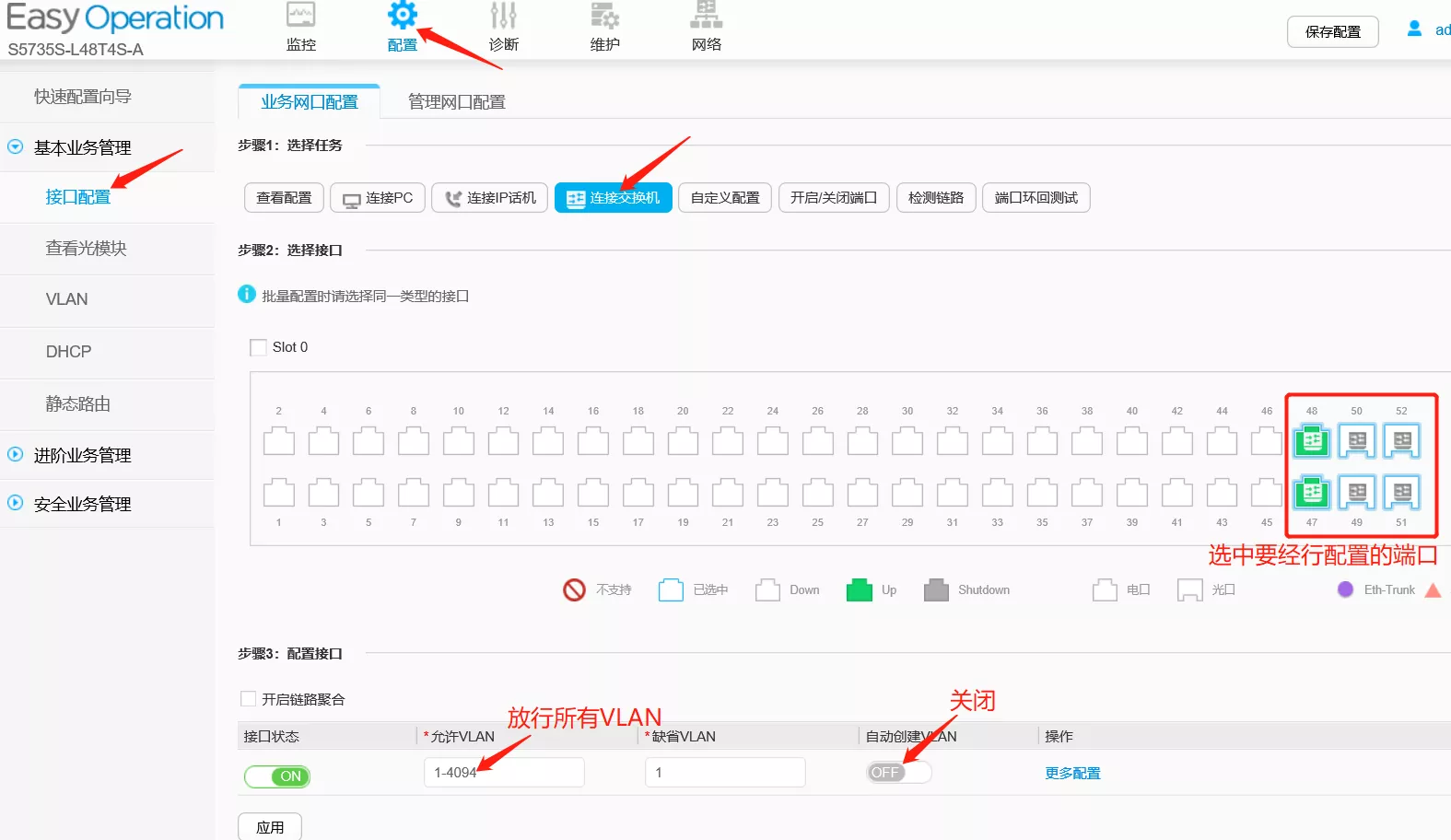Switch to 管理网口配置 tab
1451x840 pixels.
(456, 102)
